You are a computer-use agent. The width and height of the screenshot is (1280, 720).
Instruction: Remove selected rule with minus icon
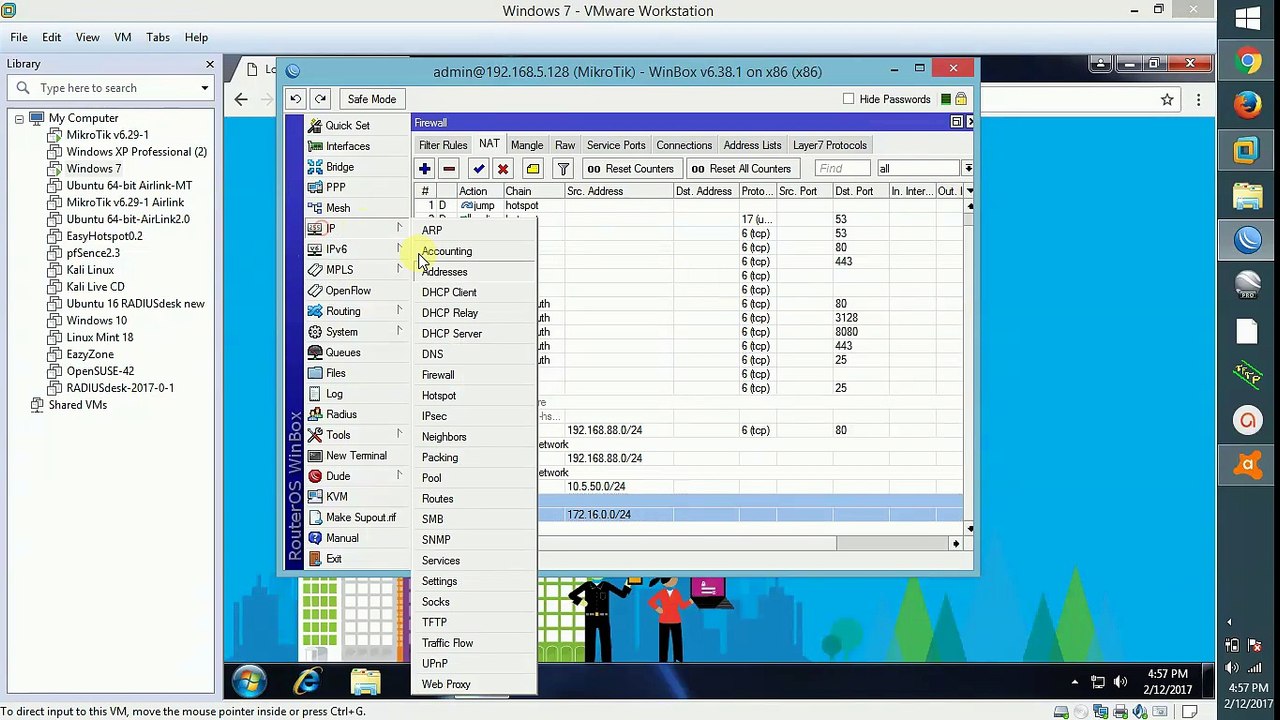point(449,169)
